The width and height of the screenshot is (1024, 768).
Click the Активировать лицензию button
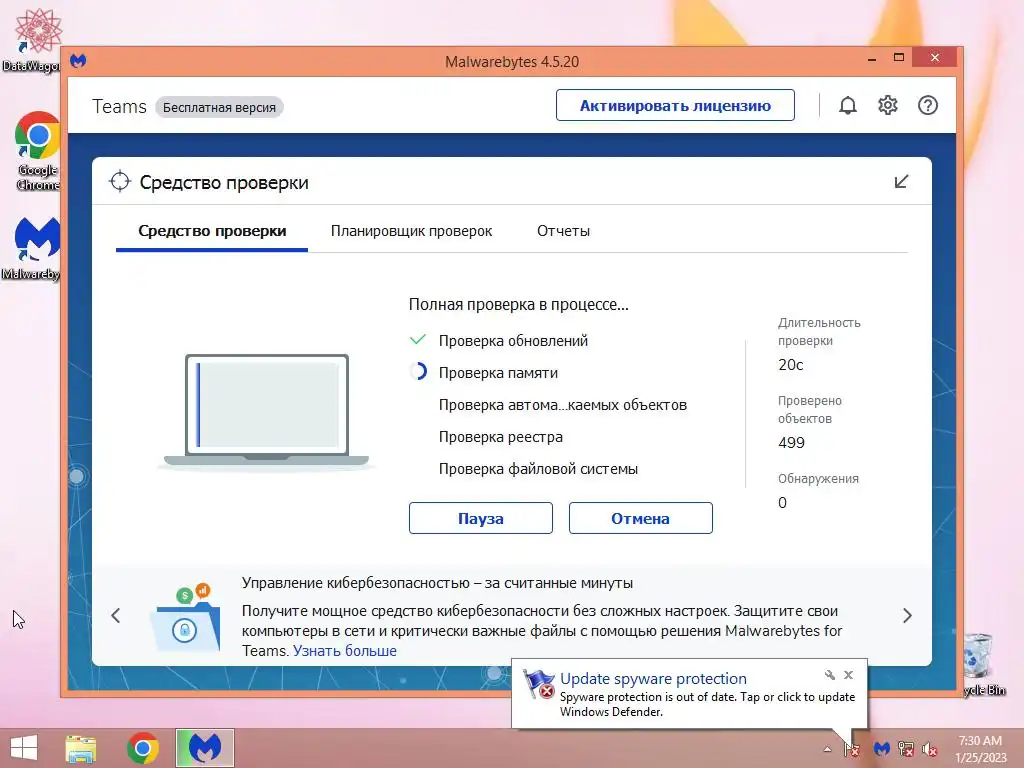tap(675, 105)
